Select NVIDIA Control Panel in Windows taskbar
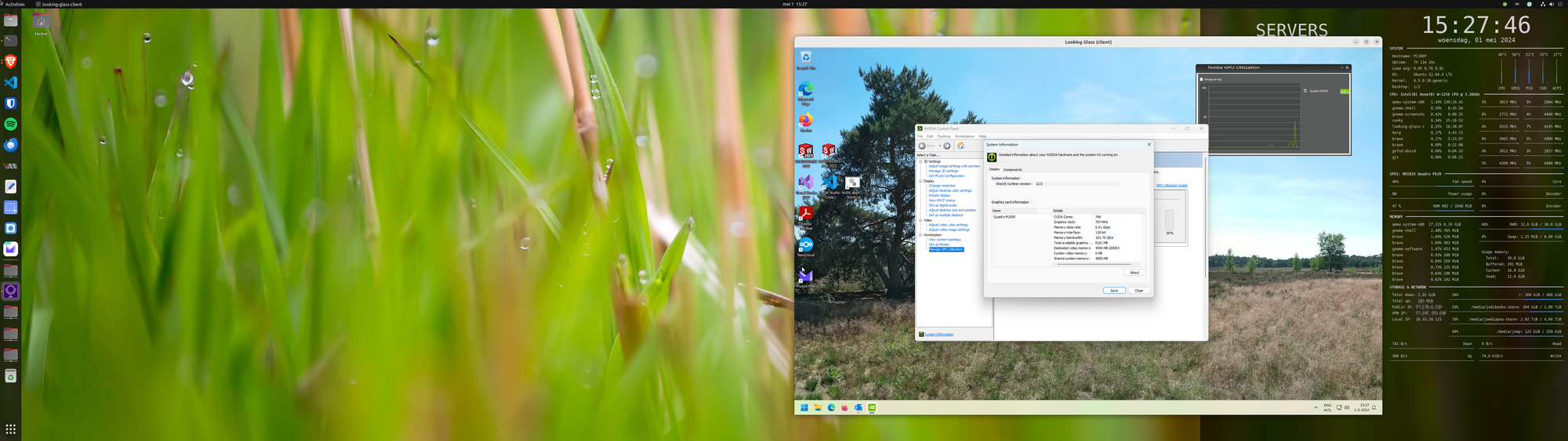Viewport: 1568px width, 441px height. (x=872, y=407)
